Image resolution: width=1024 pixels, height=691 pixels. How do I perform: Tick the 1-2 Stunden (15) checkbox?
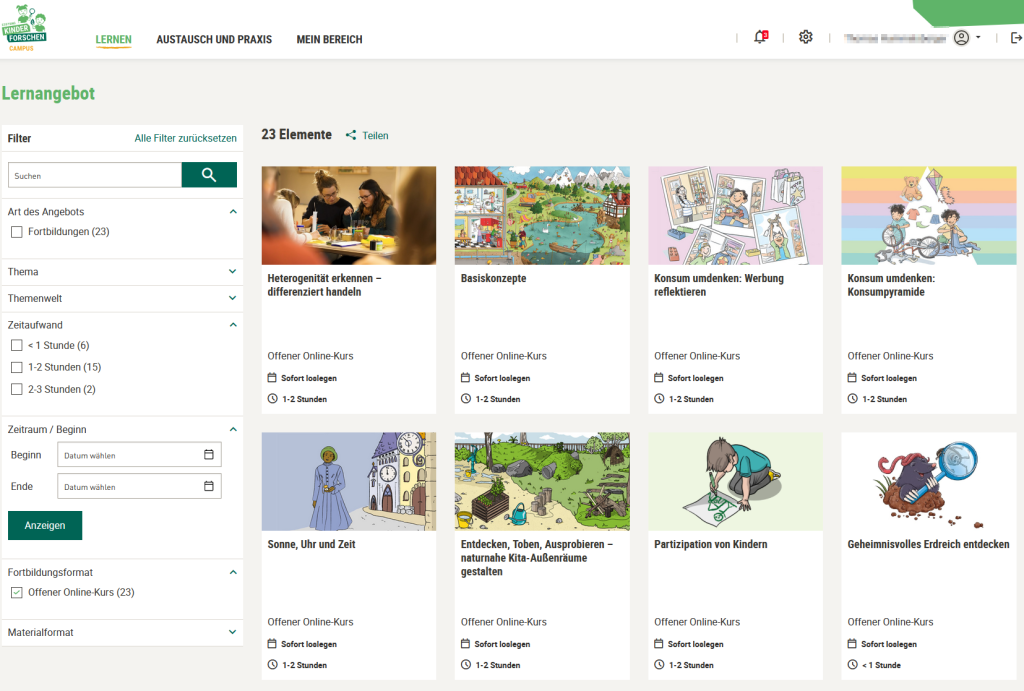click(x=17, y=367)
